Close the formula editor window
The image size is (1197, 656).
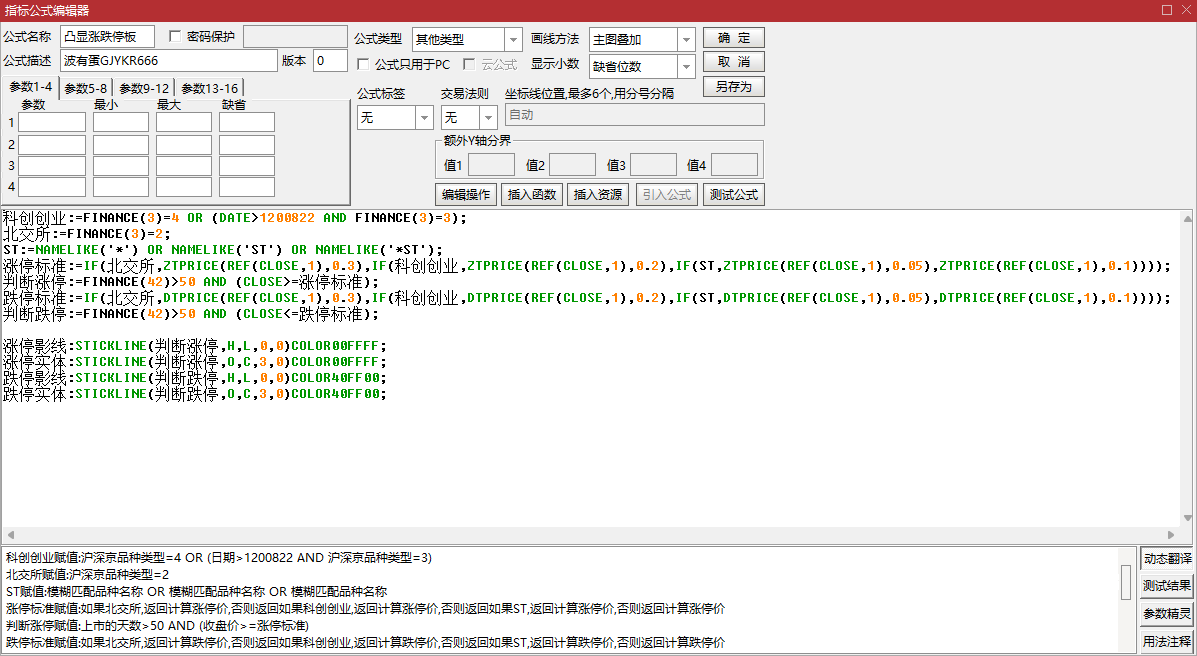pyautogui.click(x=1185, y=10)
